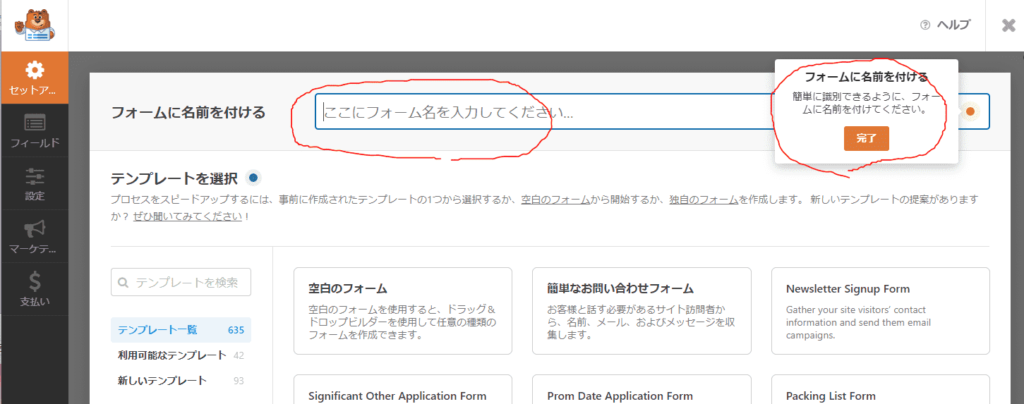Click the blue dot beside テンプレートを選択
The image size is (1024, 404).
pos(253,177)
